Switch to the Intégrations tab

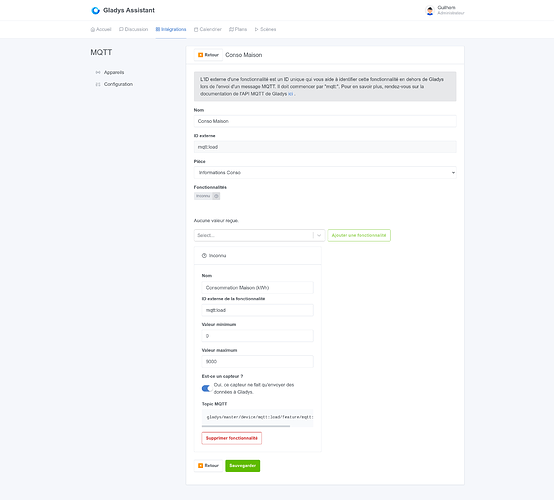pyautogui.click(x=171, y=29)
